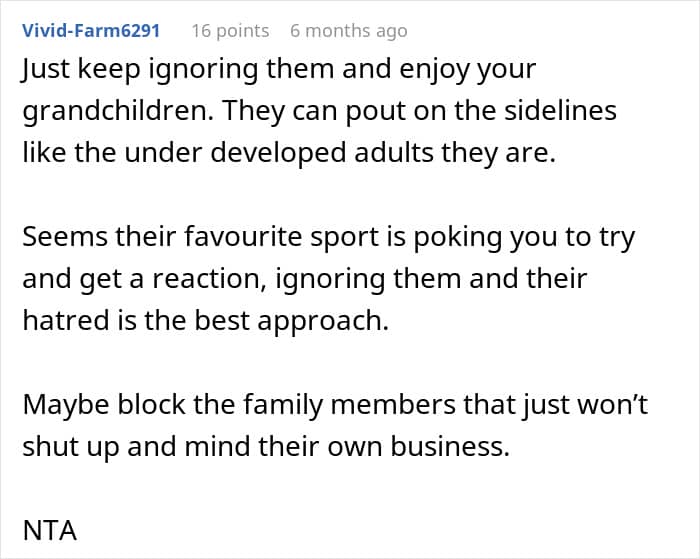
Task: Click the NTA verdict text
Action: click(49, 530)
